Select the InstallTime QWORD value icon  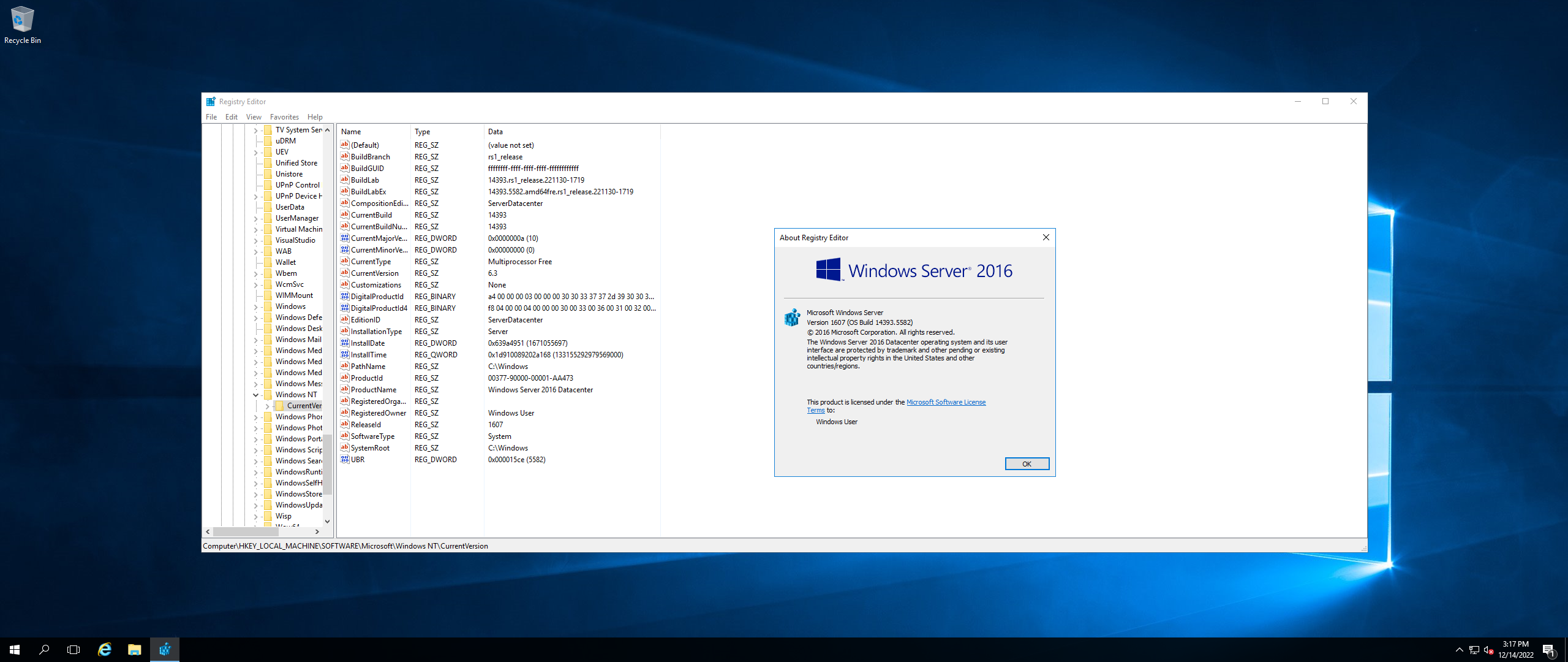pyautogui.click(x=345, y=355)
